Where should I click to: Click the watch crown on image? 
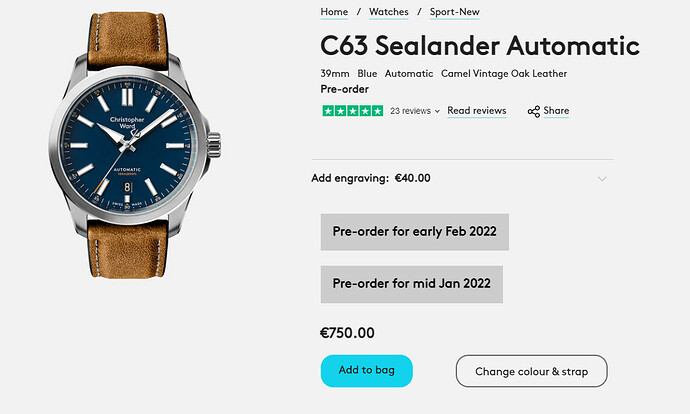(213, 145)
